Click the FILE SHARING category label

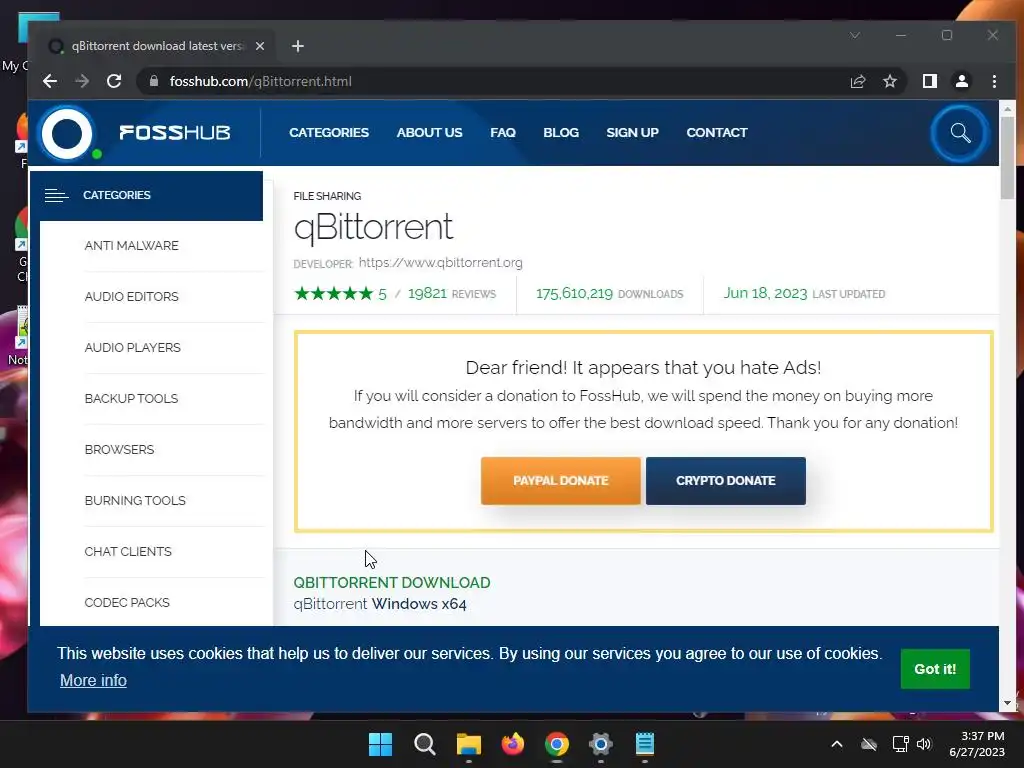(x=327, y=196)
